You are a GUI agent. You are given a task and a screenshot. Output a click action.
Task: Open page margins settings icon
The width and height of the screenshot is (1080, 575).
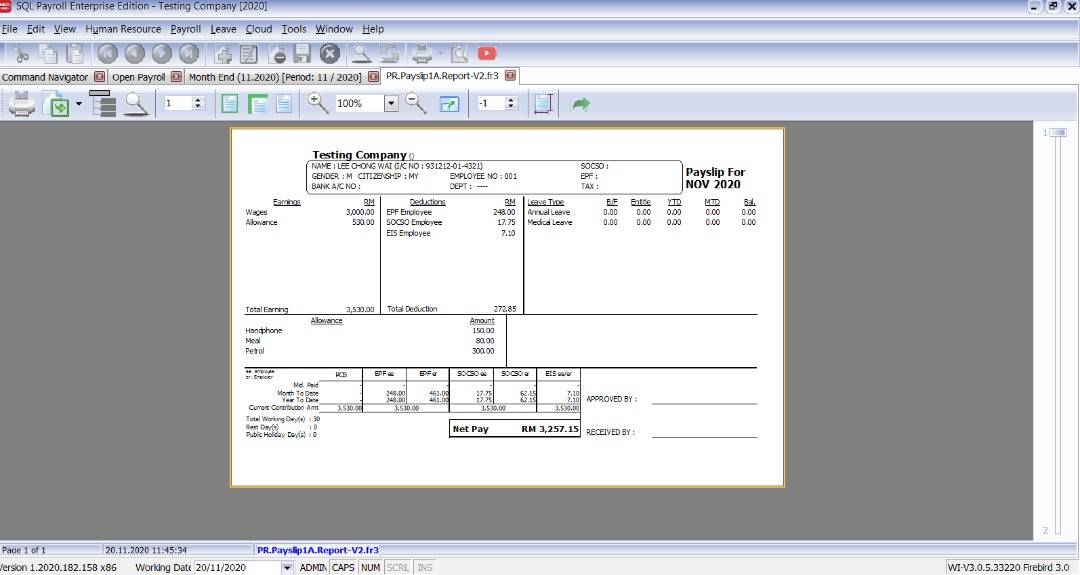point(544,104)
